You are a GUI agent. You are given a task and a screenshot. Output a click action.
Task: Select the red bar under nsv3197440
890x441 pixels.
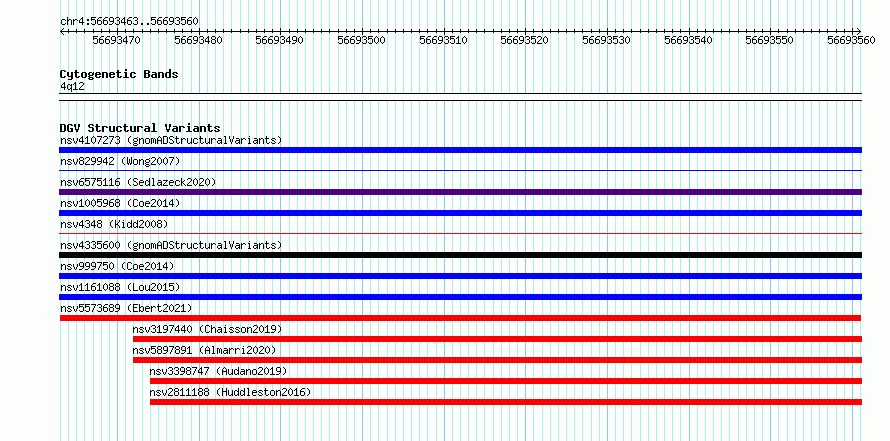point(497,339)
